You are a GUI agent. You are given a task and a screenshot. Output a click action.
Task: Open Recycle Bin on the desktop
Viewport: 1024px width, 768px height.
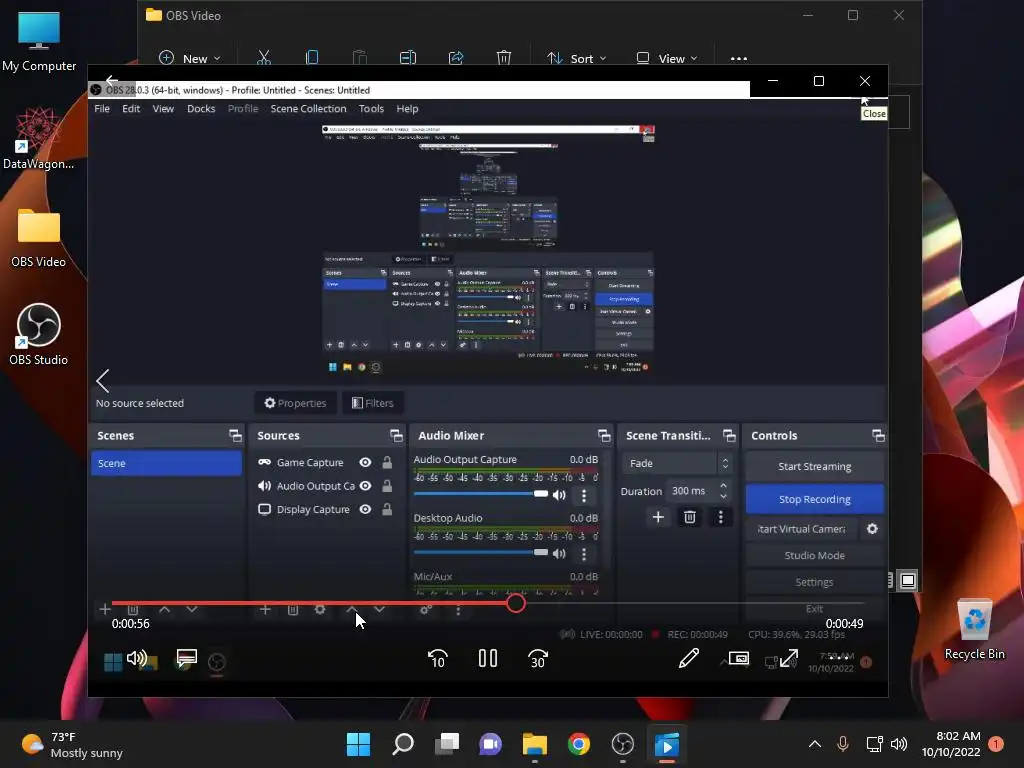974,630
